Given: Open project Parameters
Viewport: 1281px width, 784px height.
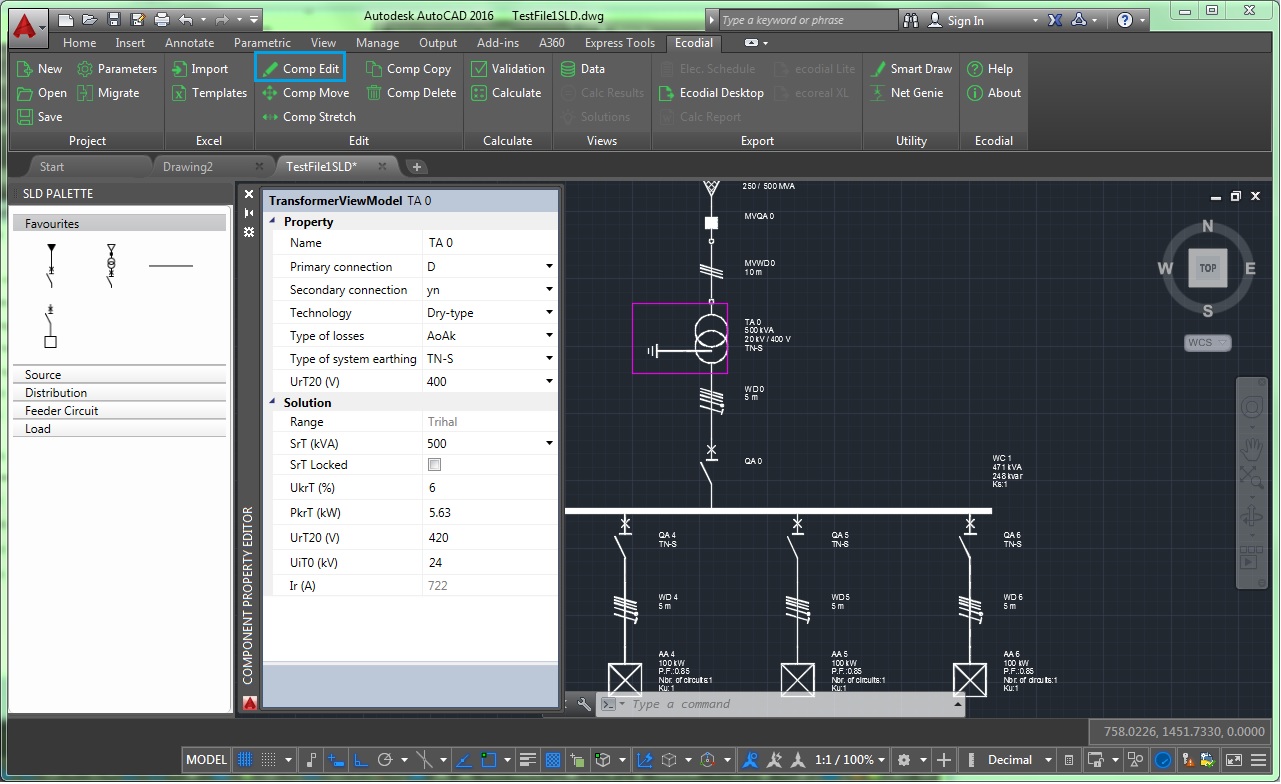Looking at the screenshot, I should (x=117, y=69).
